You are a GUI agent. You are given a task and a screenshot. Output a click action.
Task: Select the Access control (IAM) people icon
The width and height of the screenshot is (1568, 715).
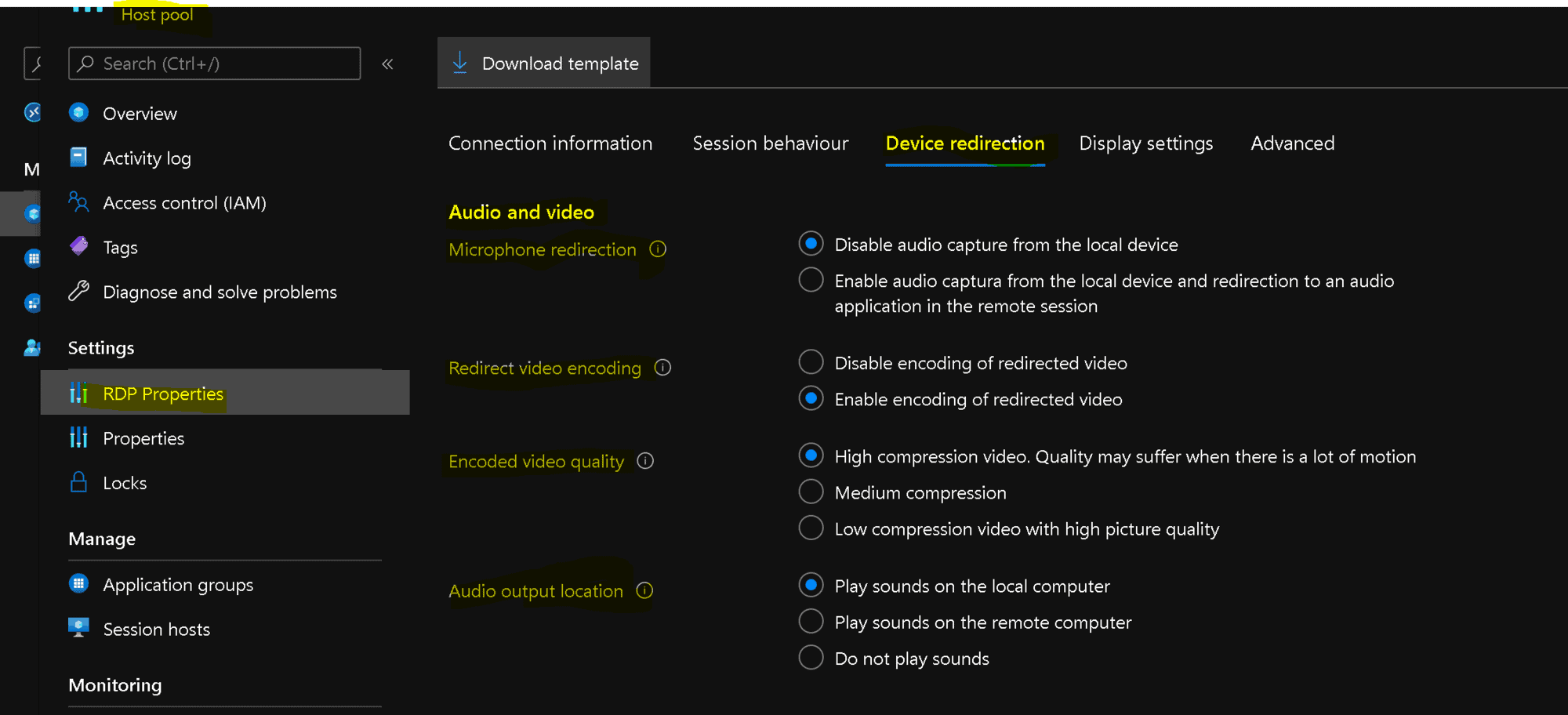point(79,202)
